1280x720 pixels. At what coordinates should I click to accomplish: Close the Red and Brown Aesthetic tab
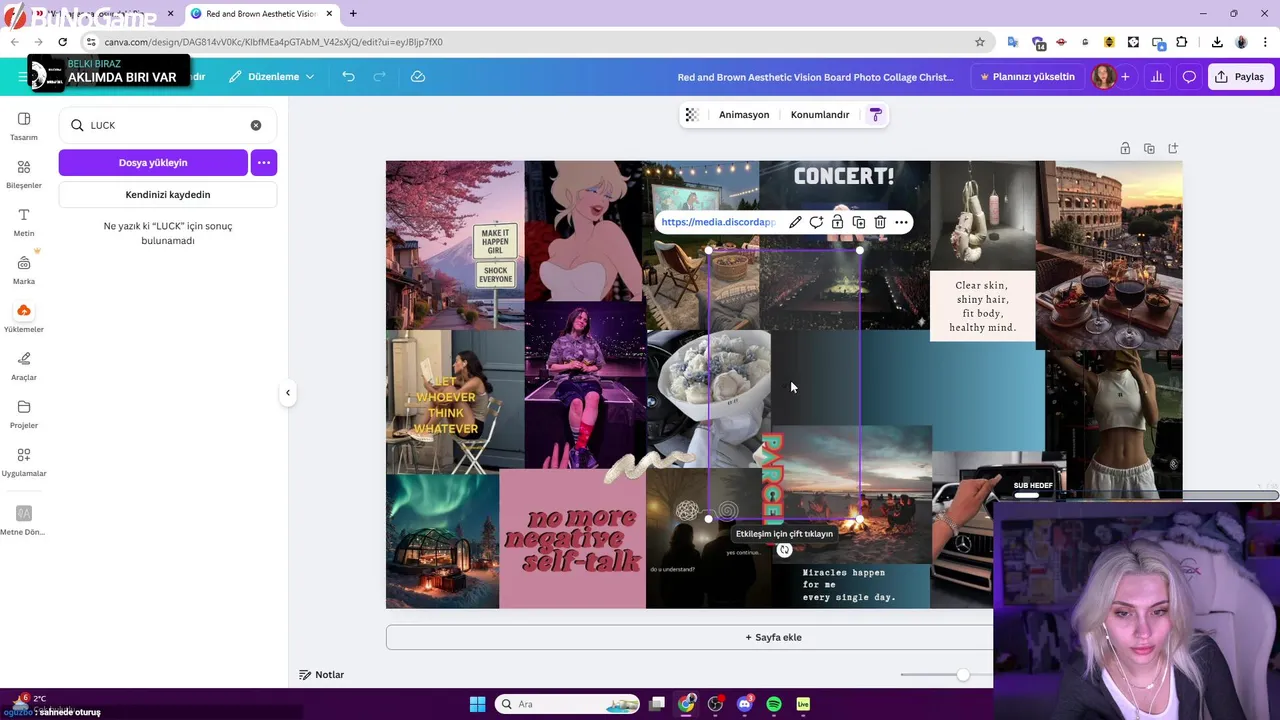[x=329, y=14]
